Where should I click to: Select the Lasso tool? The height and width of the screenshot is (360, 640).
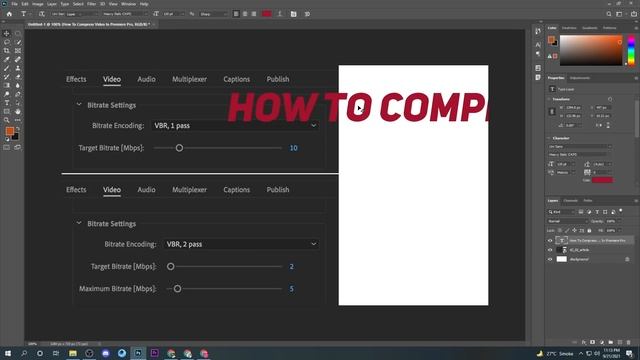(7, 42)
